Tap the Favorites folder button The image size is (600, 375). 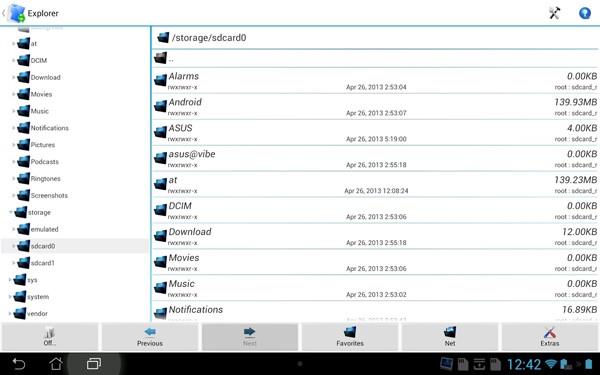[x=350, y=337]
